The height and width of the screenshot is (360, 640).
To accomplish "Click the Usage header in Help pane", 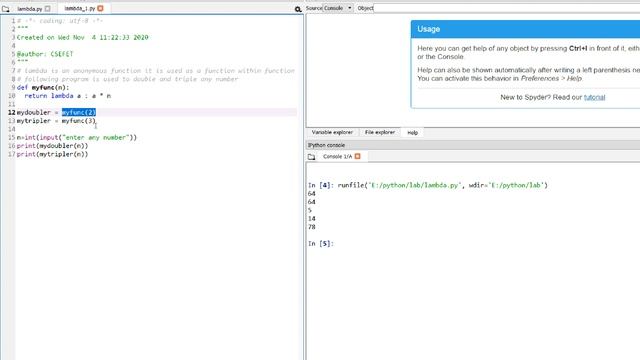I will click(525, 29).
